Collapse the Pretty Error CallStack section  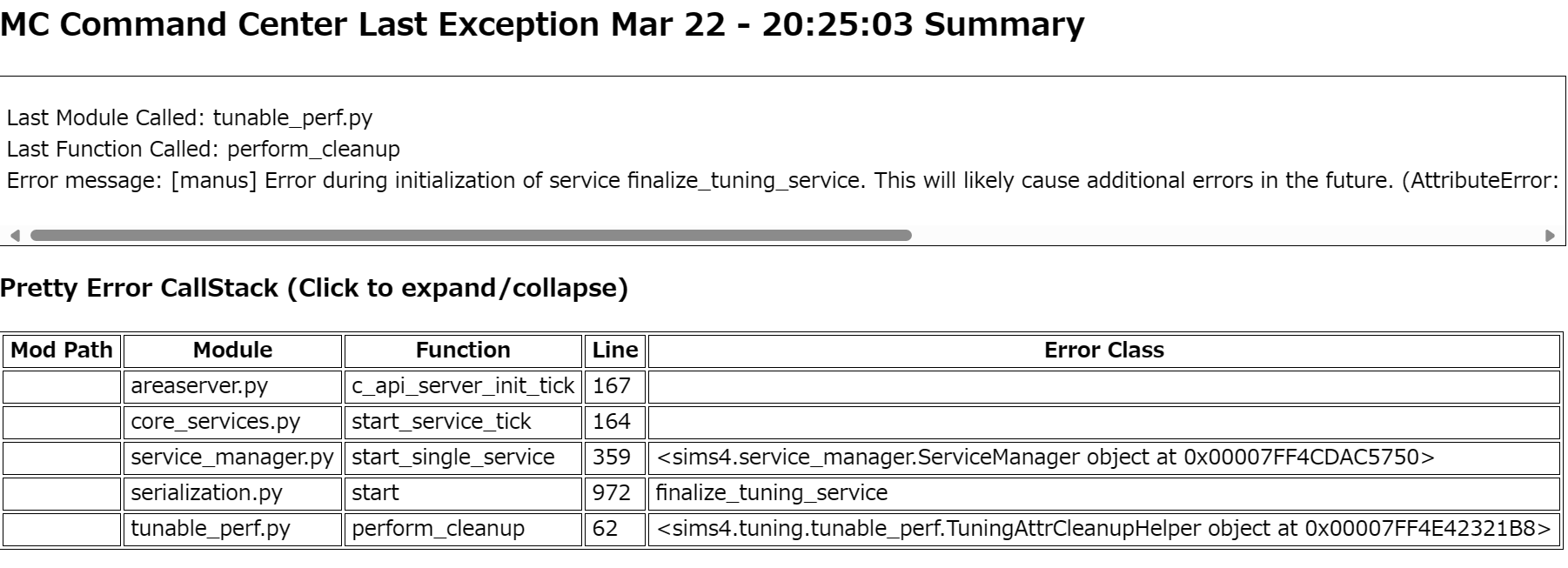pos(314,288)
